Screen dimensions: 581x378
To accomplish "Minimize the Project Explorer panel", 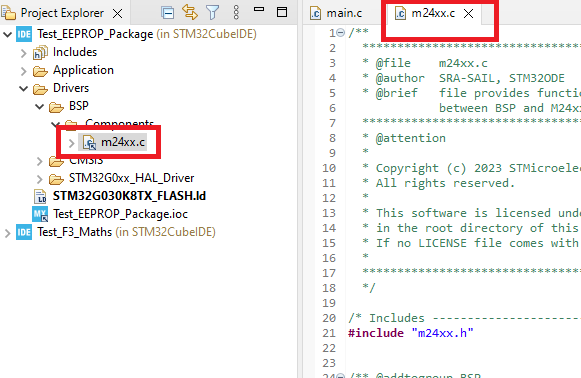I will coord(259,9).
